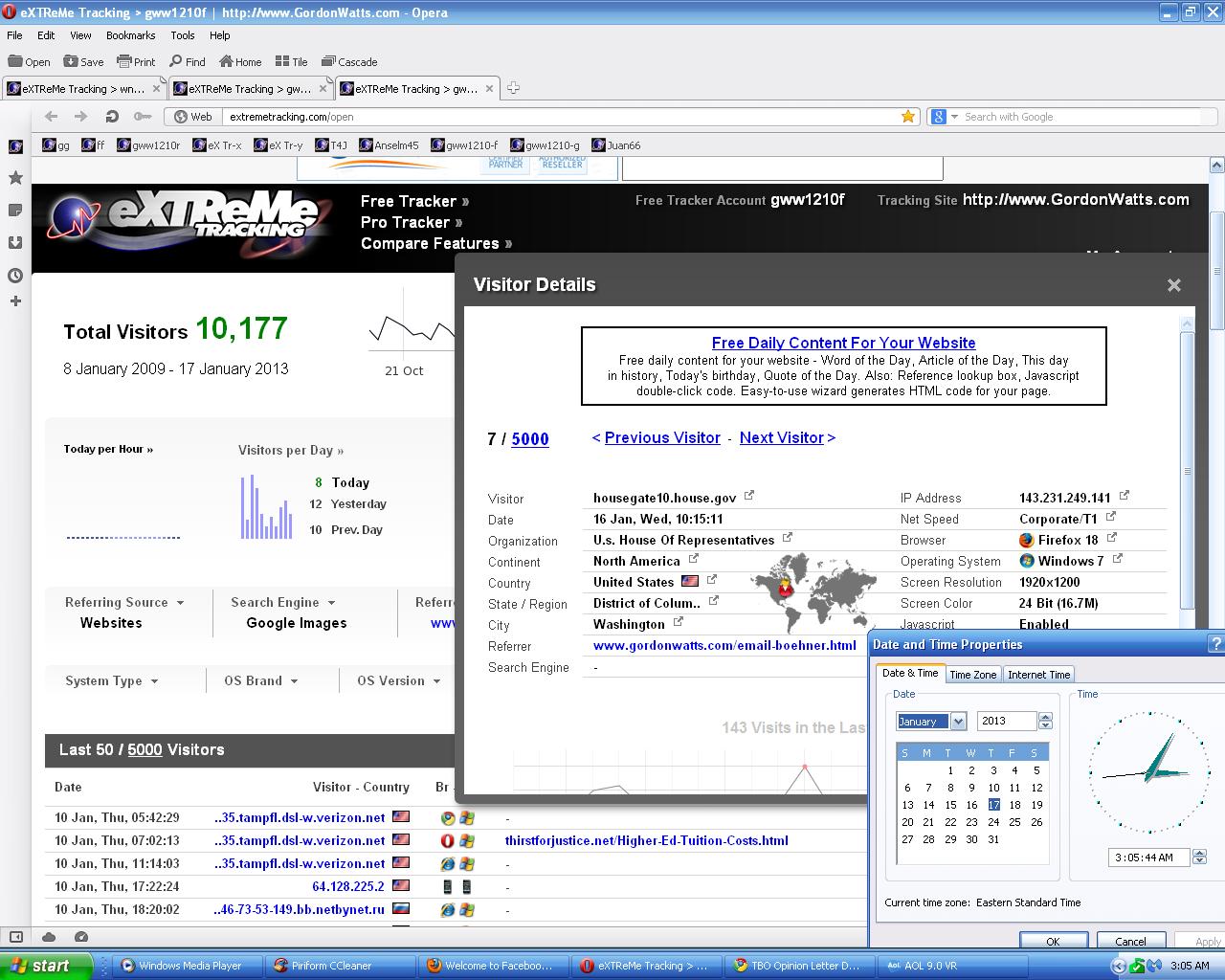Open the Notes panel in sidebar

pos(15,211)
